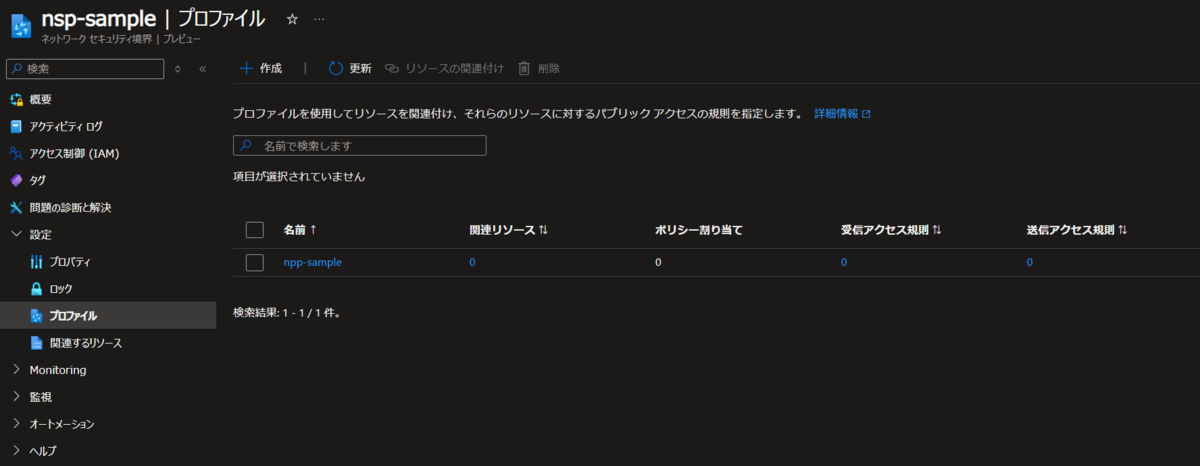Click the 削除 trash can icon
This screenshot has width=1200, height=466.
click(524, 68)
